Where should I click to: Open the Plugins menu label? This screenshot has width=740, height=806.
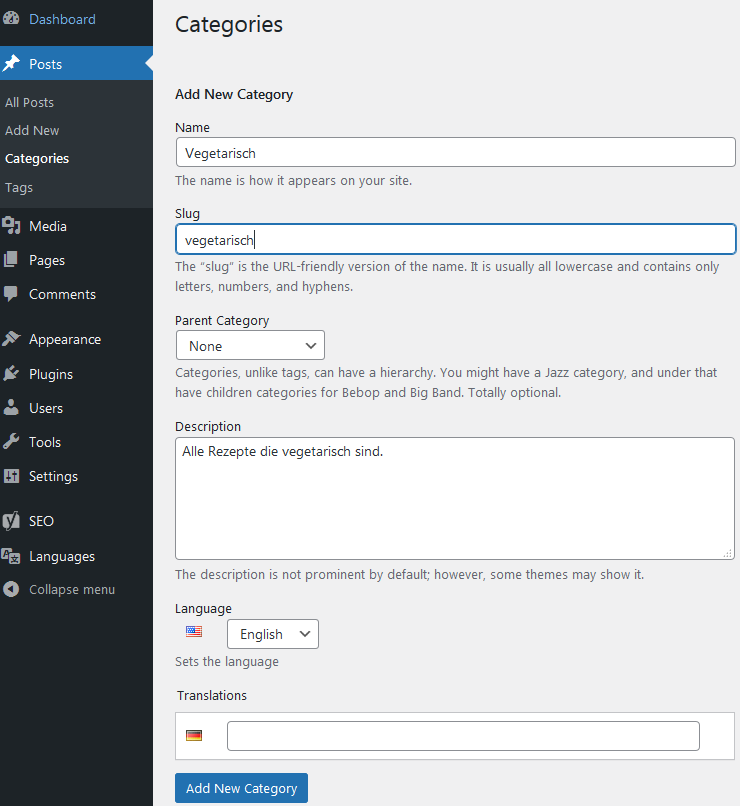click(x=51, y=374)
